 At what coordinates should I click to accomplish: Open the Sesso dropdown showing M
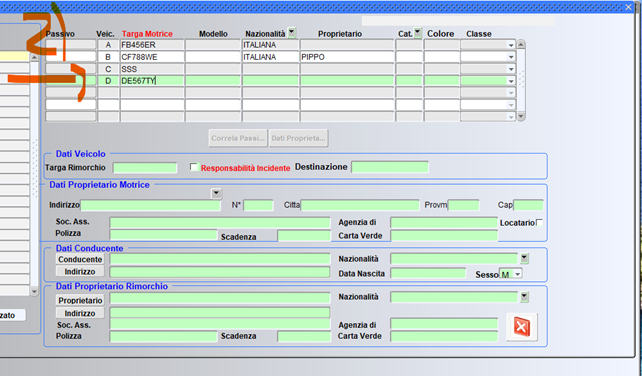pos(518,274)
